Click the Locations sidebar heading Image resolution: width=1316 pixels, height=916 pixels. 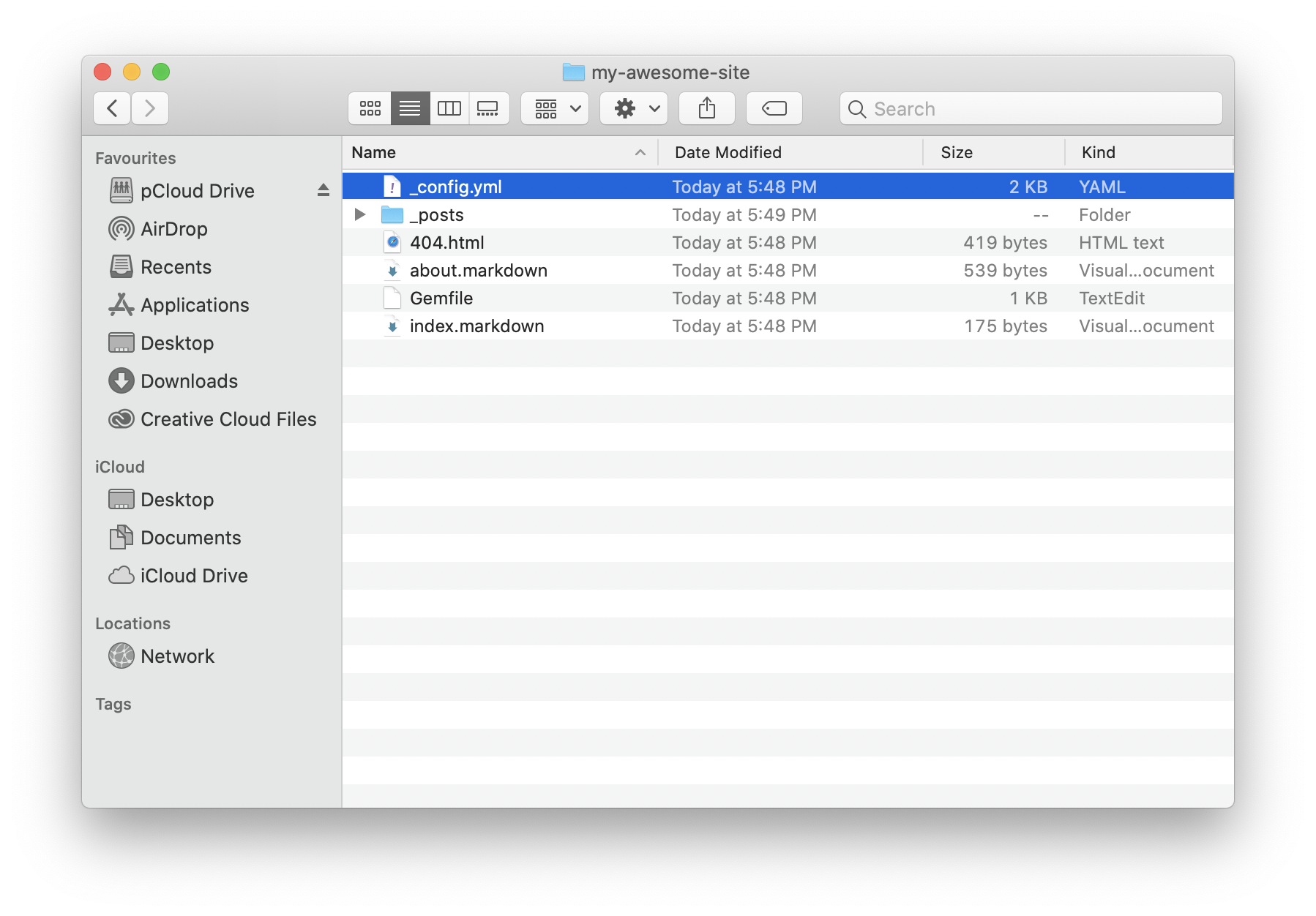(x=132, y=623)
